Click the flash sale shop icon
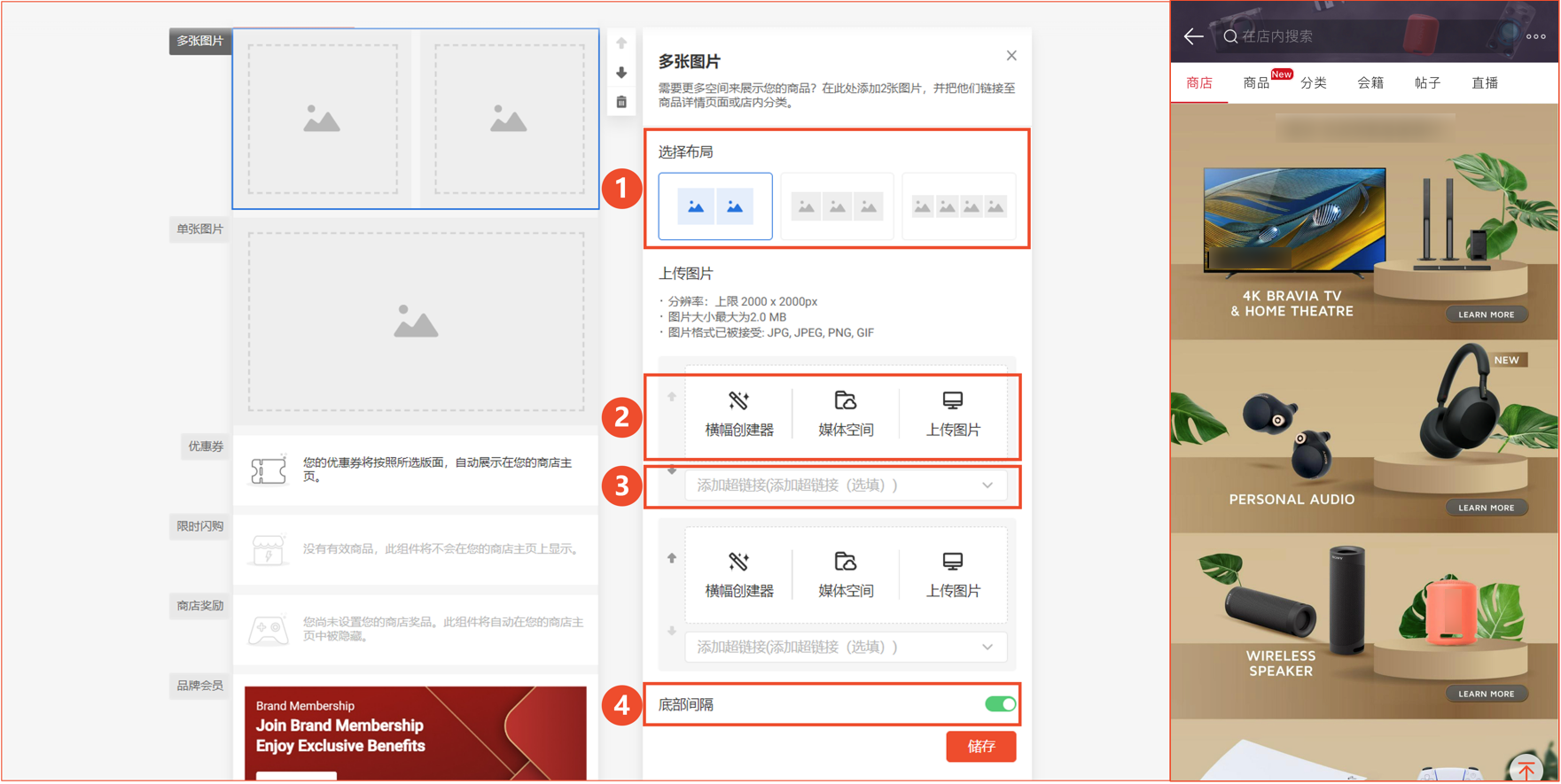The image size is (1561, 784). [269, 550]
